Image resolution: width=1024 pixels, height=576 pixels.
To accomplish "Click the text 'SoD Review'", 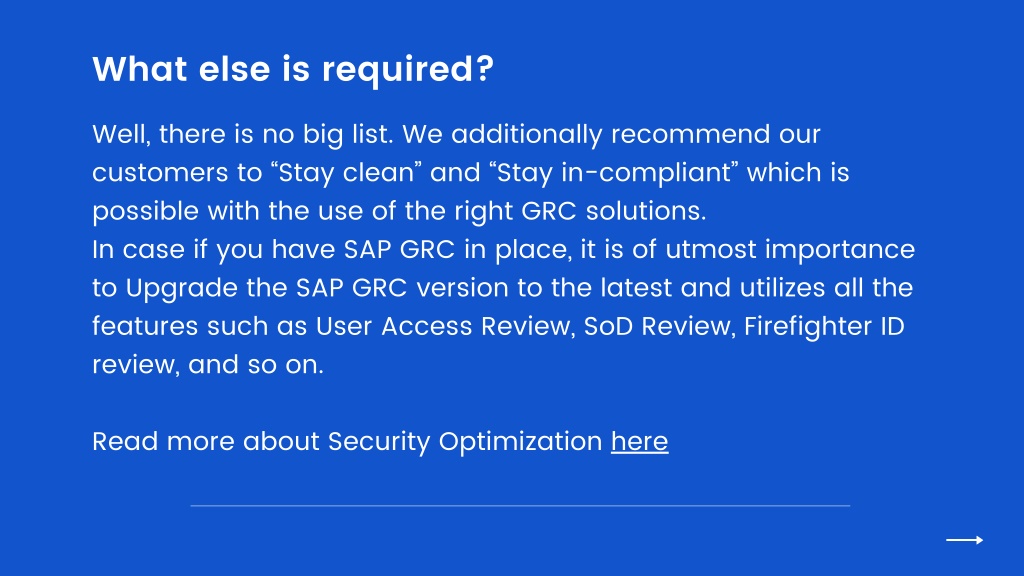I will (x=658, y=327).
